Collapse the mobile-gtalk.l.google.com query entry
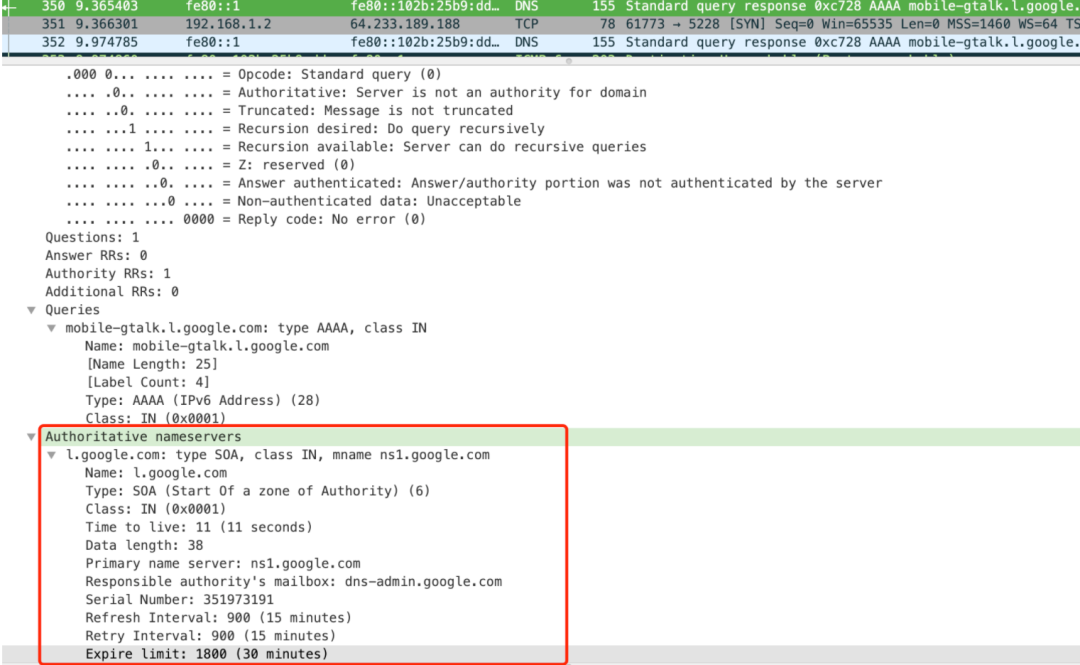Image resolution: width=1080 pixels, height=665 pixels. point(52,328)
